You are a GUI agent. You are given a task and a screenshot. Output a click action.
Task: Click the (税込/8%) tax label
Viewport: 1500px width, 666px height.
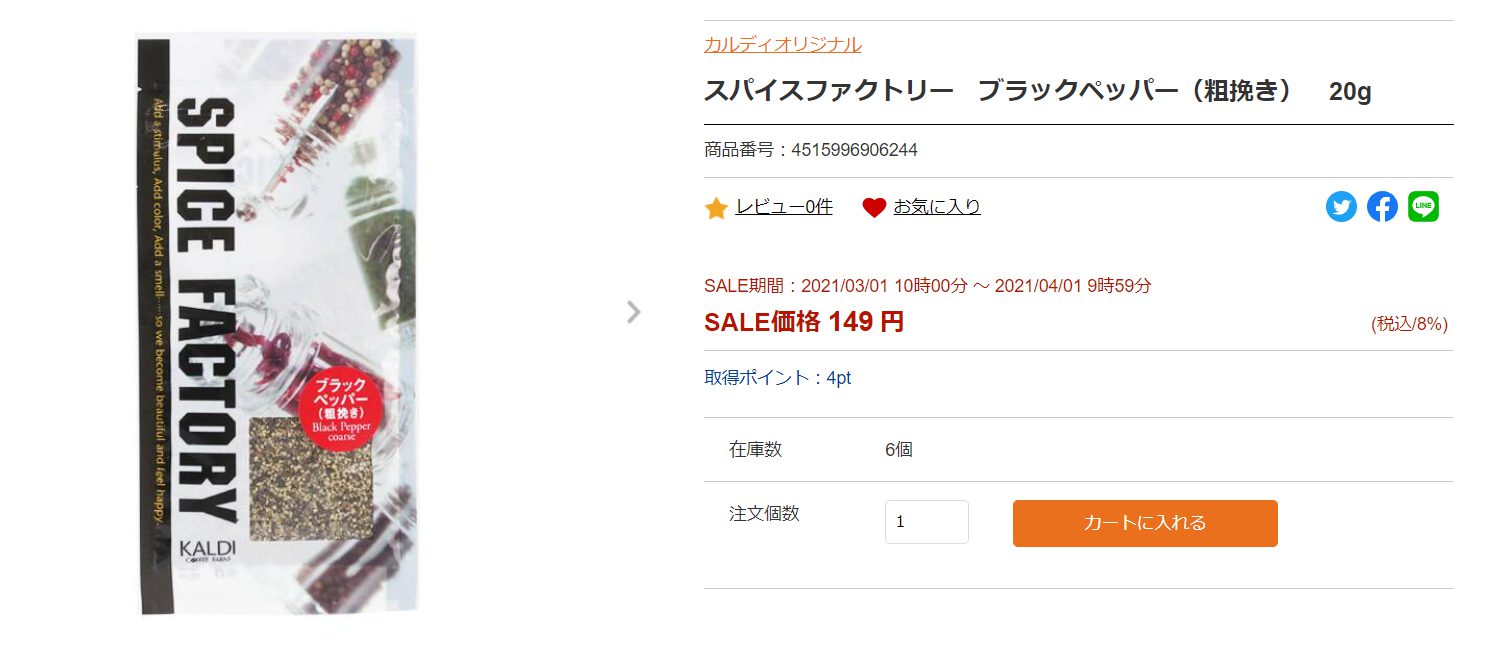[x=1409, y=324]
